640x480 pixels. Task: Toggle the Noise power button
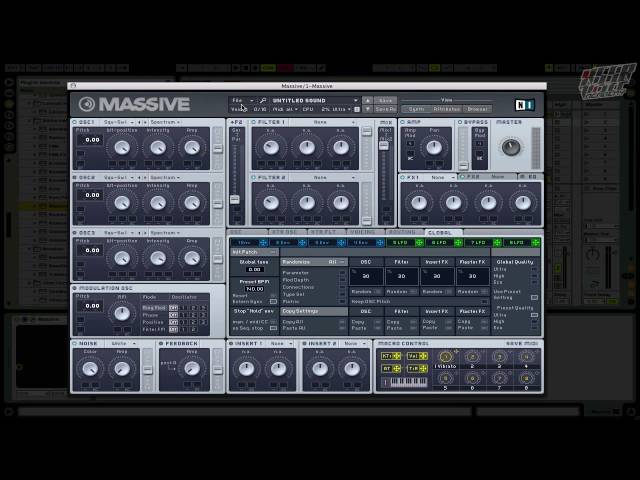[75, 344]
